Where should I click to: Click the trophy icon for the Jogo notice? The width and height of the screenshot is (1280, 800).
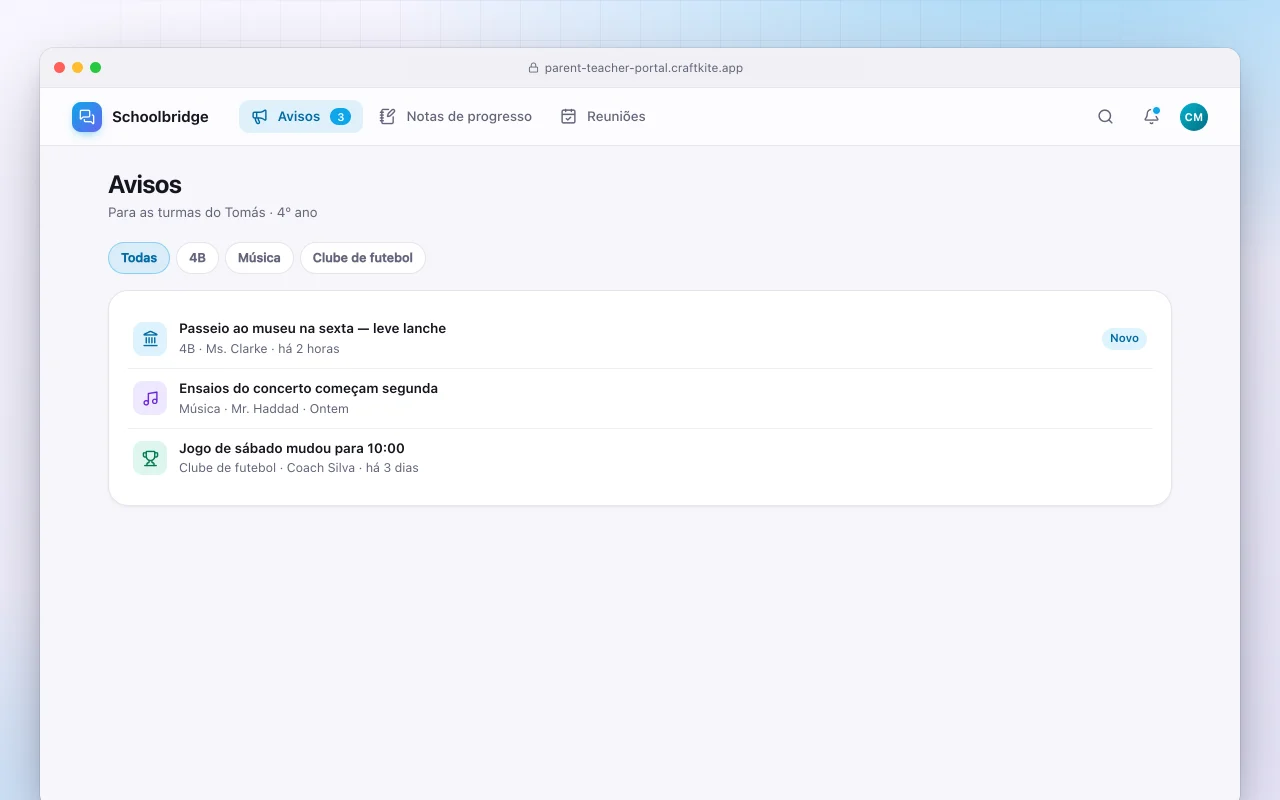(x=150, y=459)
